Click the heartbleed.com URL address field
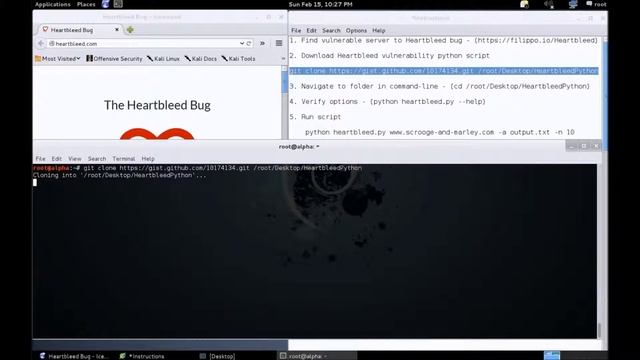Screen dimensions: 640x360 (x=145, y=43)
